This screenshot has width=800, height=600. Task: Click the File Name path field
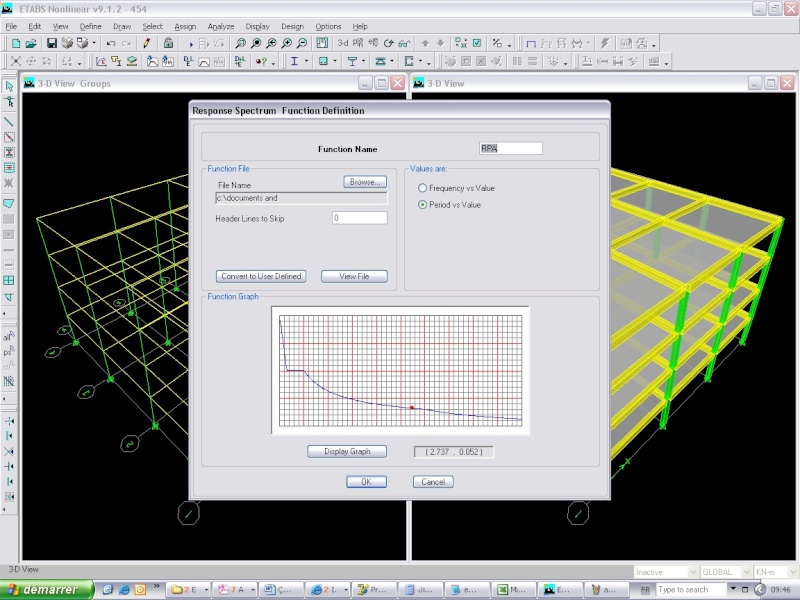point(301,198)
